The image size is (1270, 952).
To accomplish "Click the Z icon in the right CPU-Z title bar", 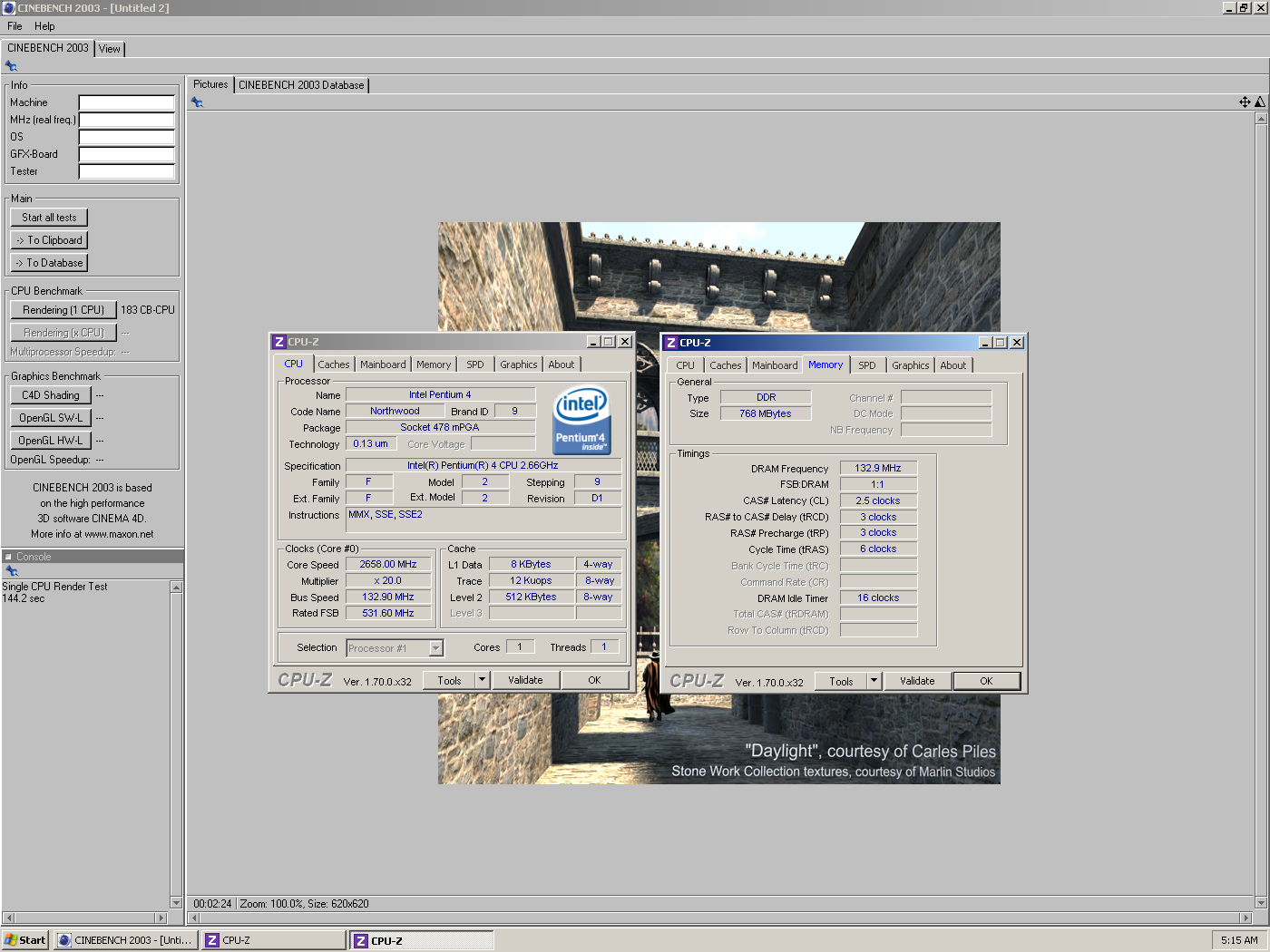I will (671, 343).
